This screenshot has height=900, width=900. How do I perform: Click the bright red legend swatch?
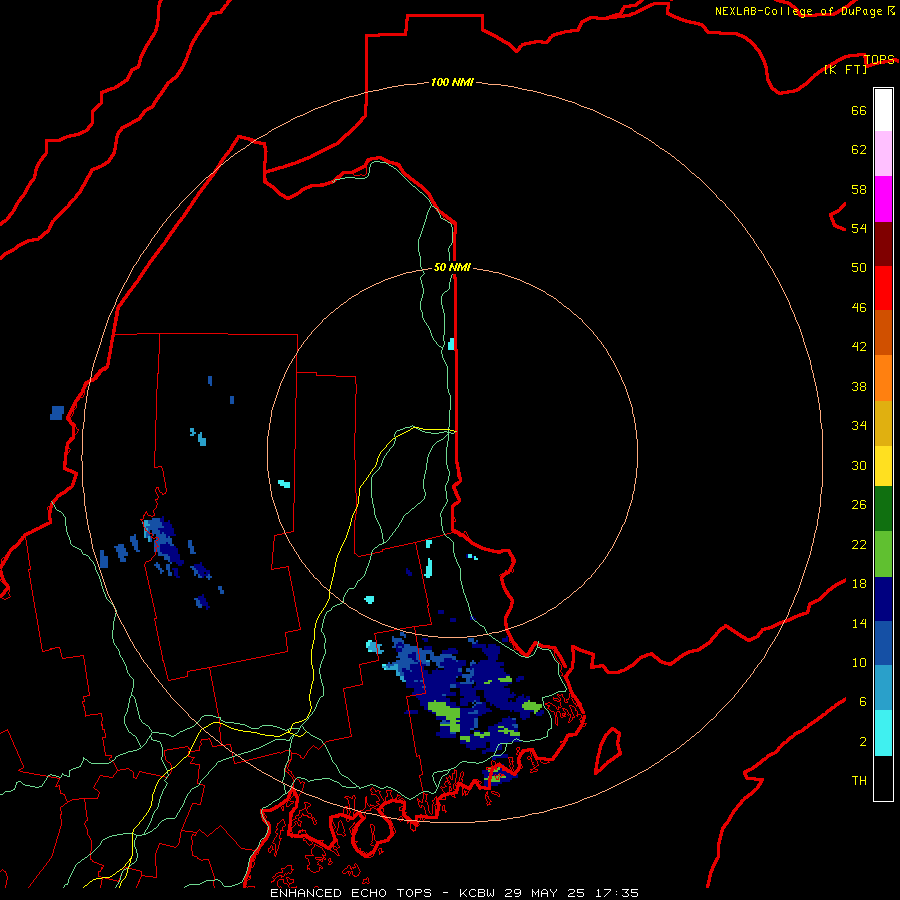click(x=883, y=288)
